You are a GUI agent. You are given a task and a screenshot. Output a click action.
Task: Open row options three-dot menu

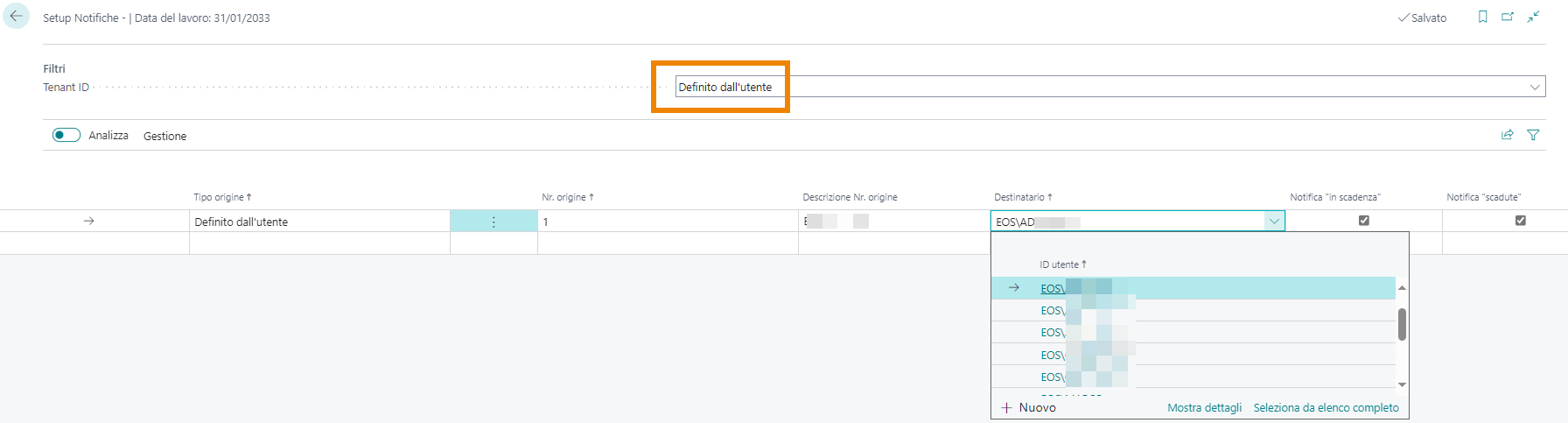coord(493,222)
